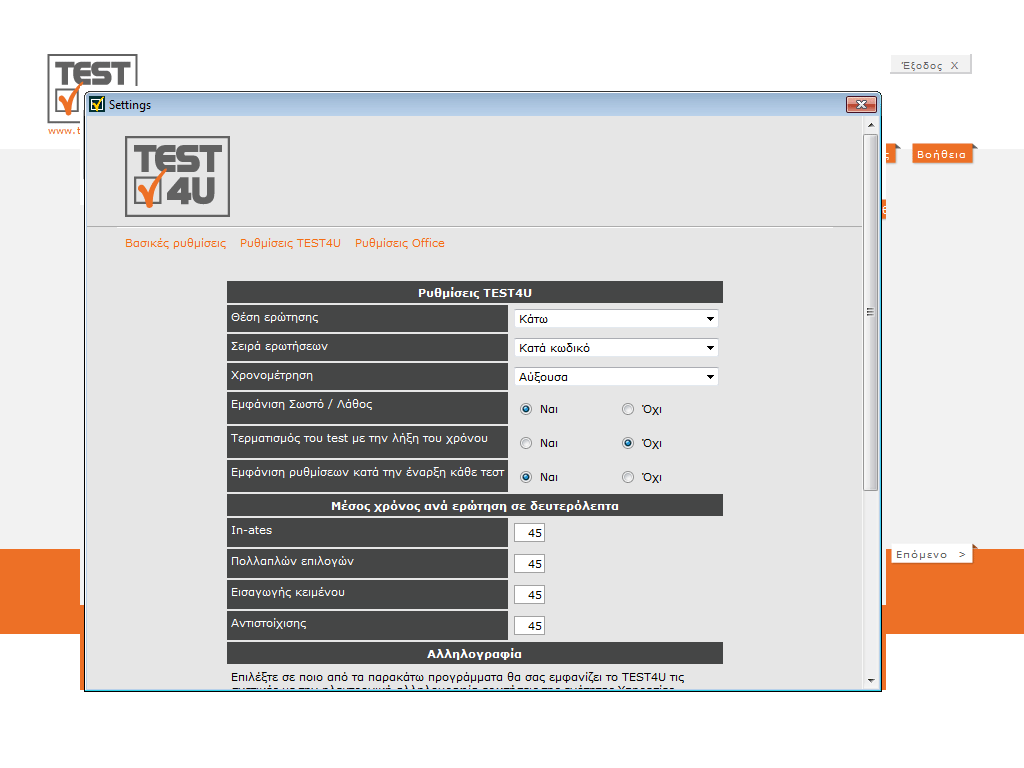
Task: Open the Θέση ερώτησης dropdown
Action: (616, 319)
